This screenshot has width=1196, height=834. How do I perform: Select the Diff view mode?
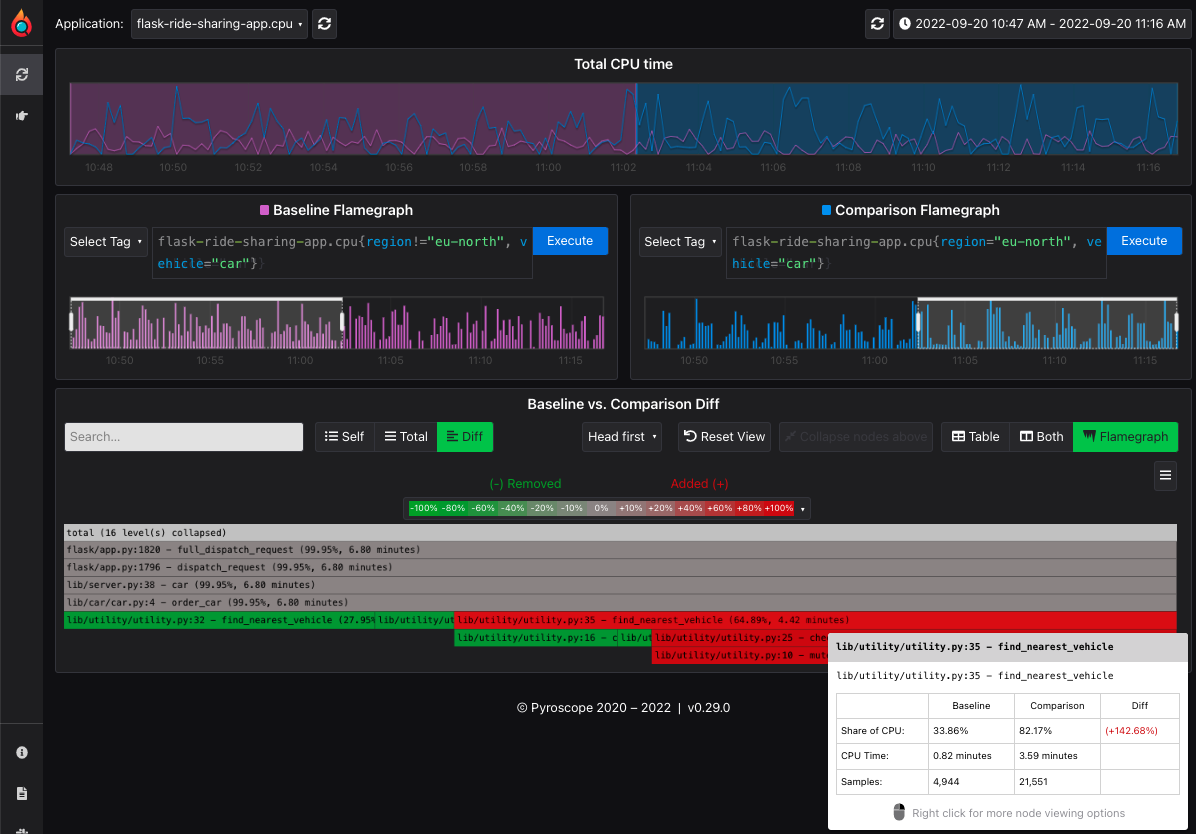click(465, 436)
